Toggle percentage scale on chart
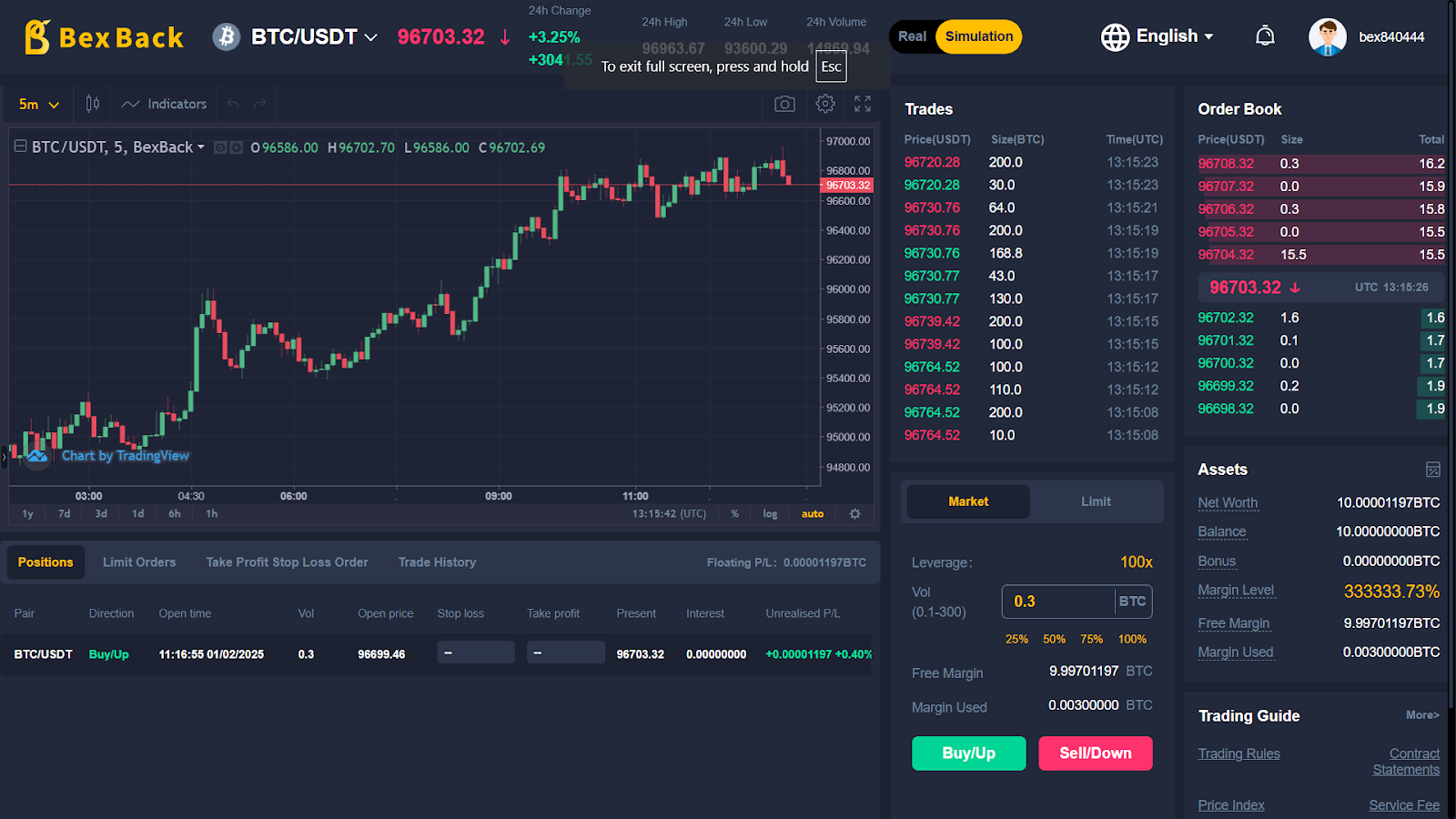Viewport: 1456px width, 819px height. [735, 514]
